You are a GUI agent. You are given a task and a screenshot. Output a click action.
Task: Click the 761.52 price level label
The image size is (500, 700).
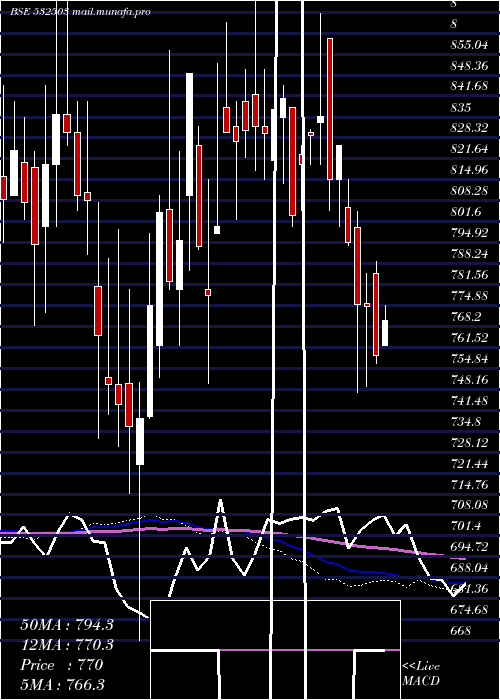[x=471, y=338]
